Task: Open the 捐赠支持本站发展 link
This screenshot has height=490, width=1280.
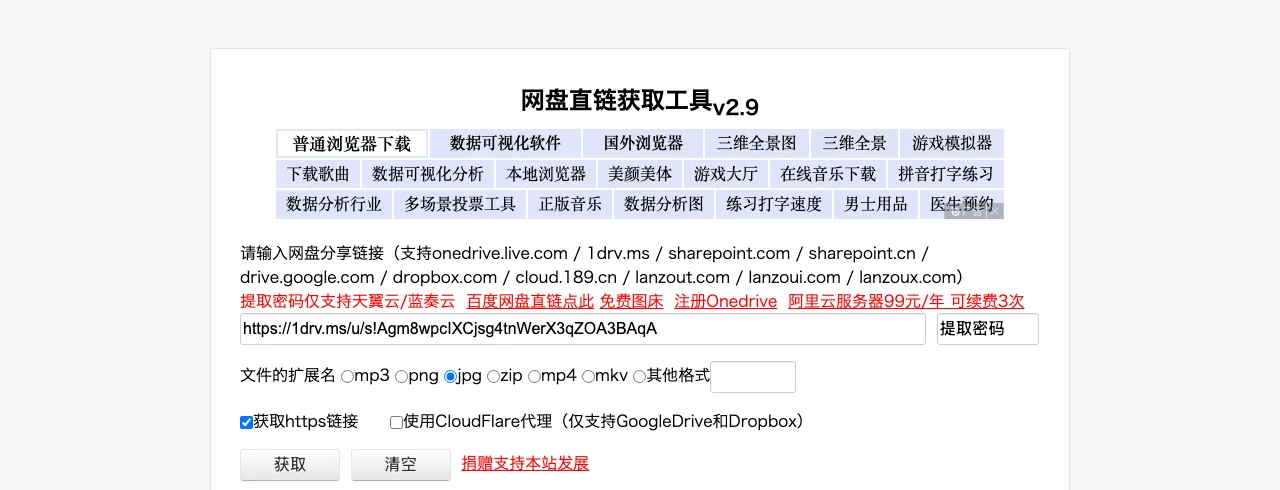Action: [x=525, y=463]
